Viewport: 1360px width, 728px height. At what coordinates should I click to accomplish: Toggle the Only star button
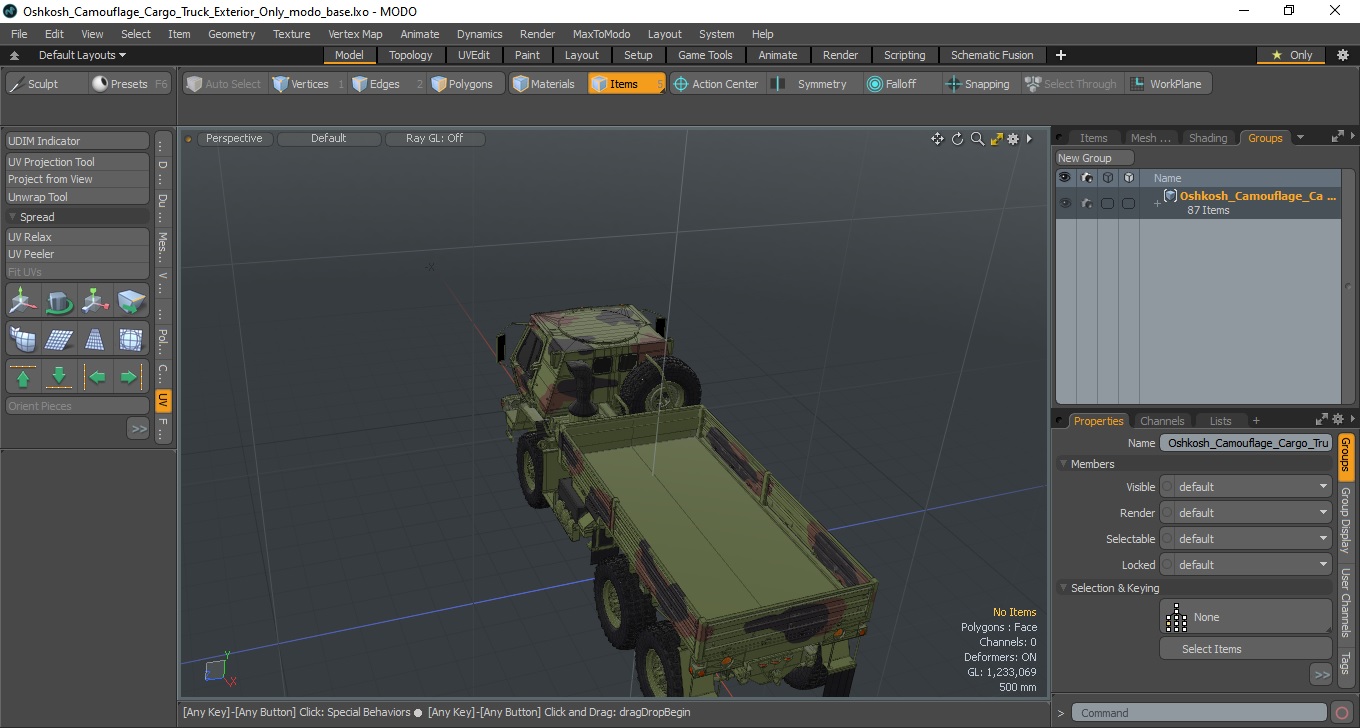click(1291, 55)
